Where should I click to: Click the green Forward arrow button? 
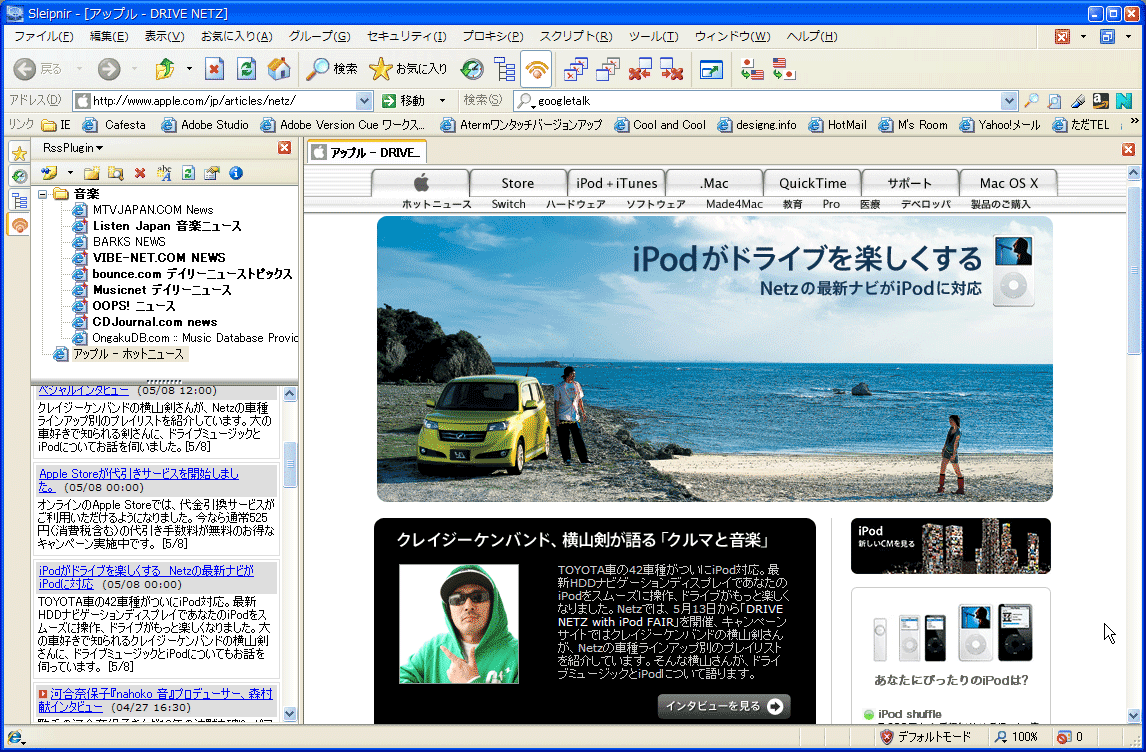click(109, 69)
